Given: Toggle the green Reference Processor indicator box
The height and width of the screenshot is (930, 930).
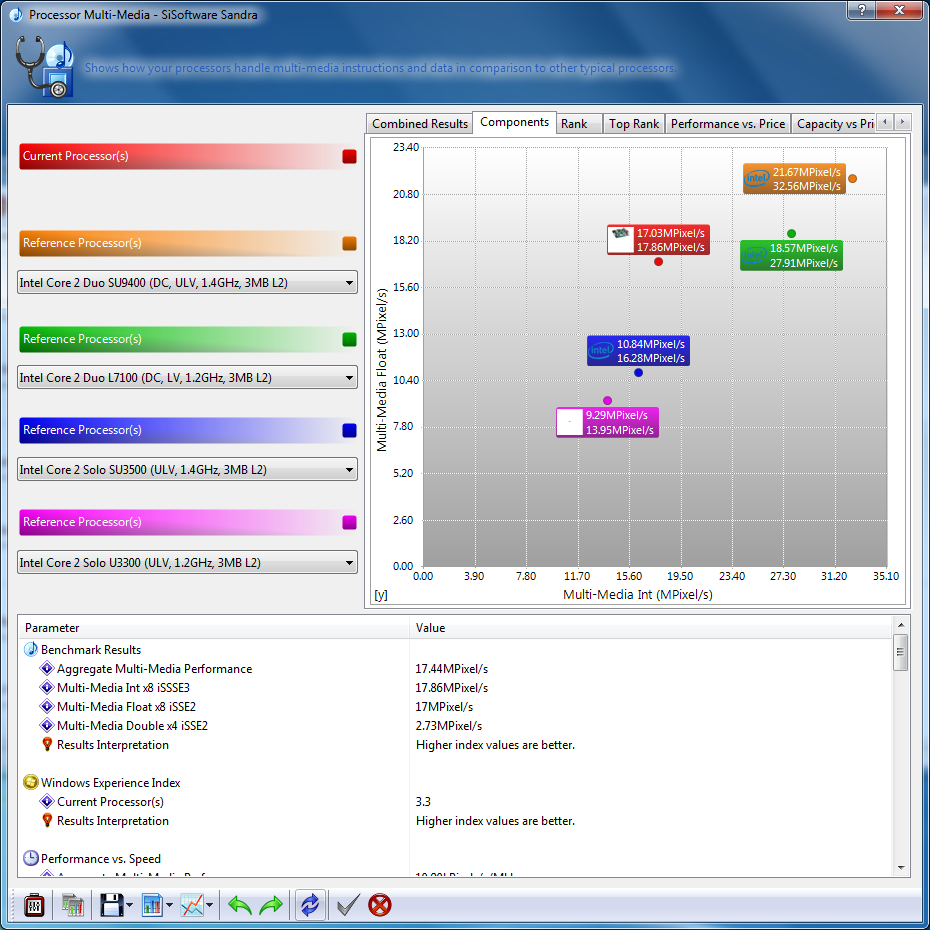Looking at the screenshot, I should click(x=349, y=340).
